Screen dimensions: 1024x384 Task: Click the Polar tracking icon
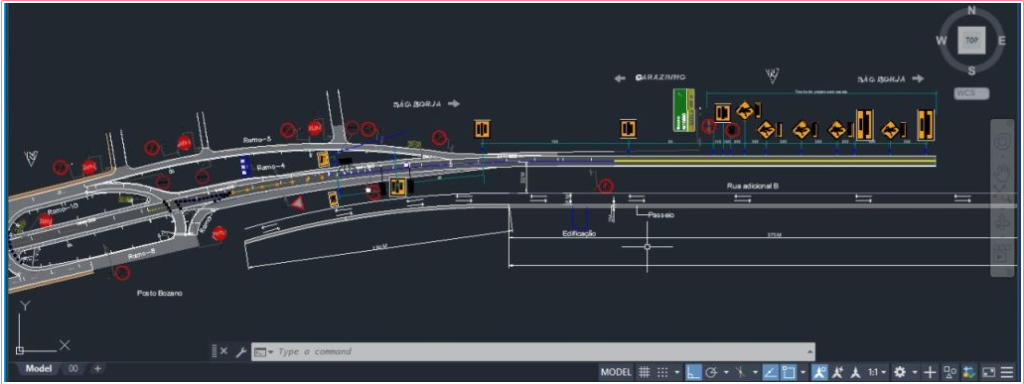pos(712,372)
